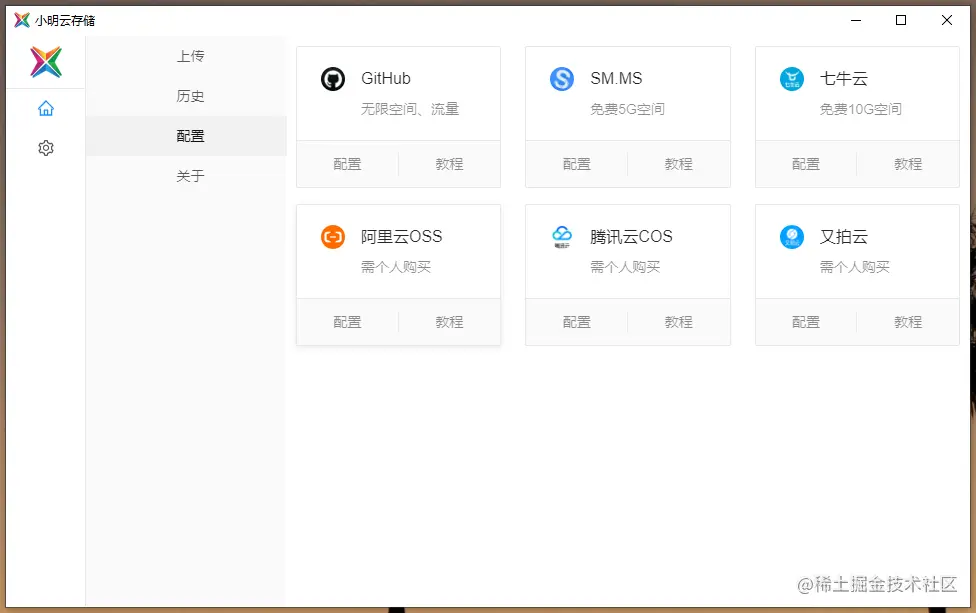Click the 腾讯云COS cloud logo
The image size is (976, 613).
pyautogui.click(x=562, y=237)
